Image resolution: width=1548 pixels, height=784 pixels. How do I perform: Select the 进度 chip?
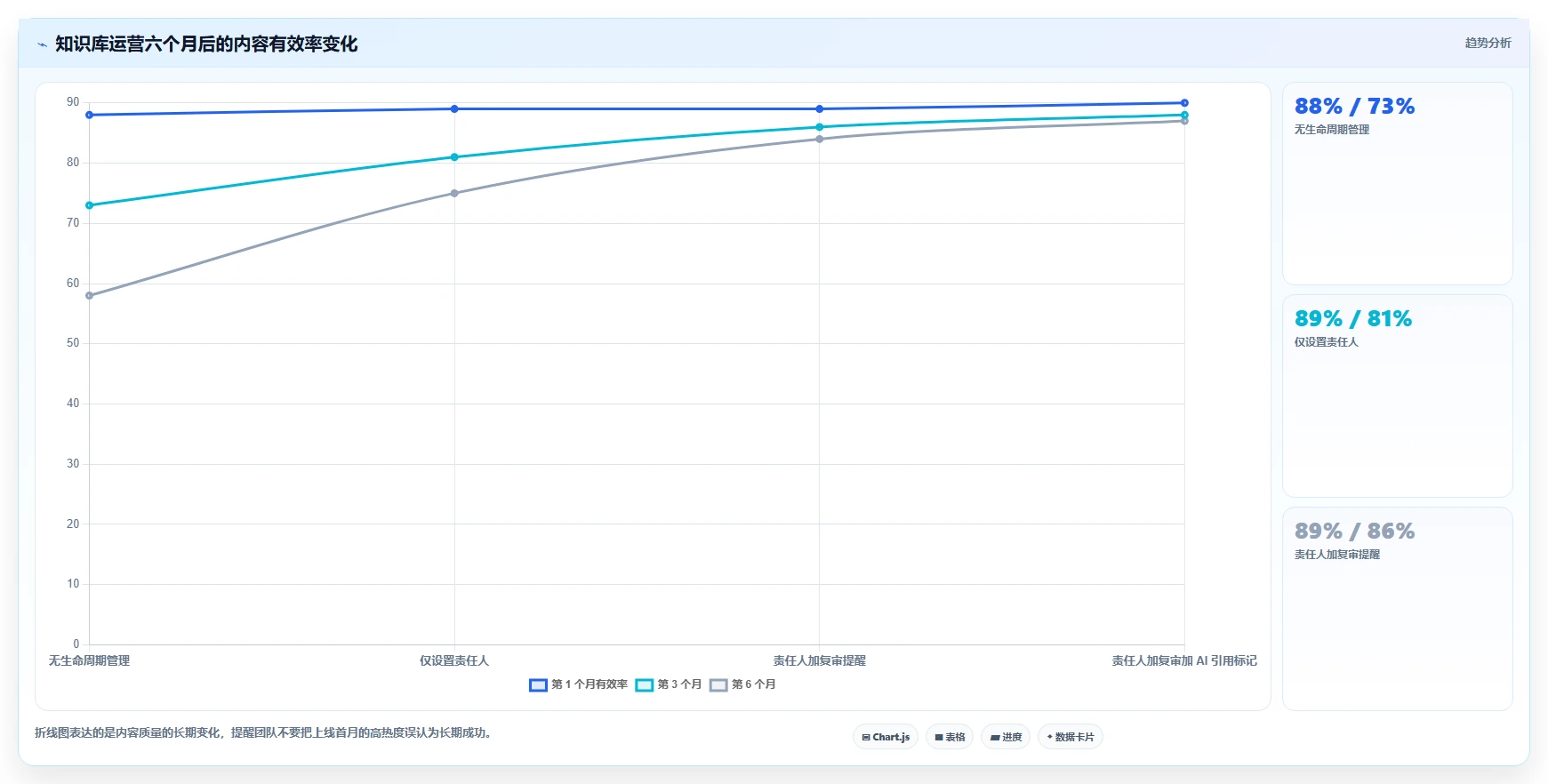coord(1006,737)
